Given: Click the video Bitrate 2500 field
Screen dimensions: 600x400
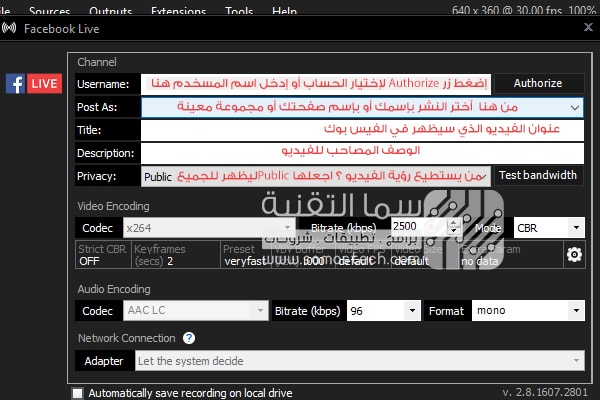Looking at the screenshot, I should click(x=419, y=227).
